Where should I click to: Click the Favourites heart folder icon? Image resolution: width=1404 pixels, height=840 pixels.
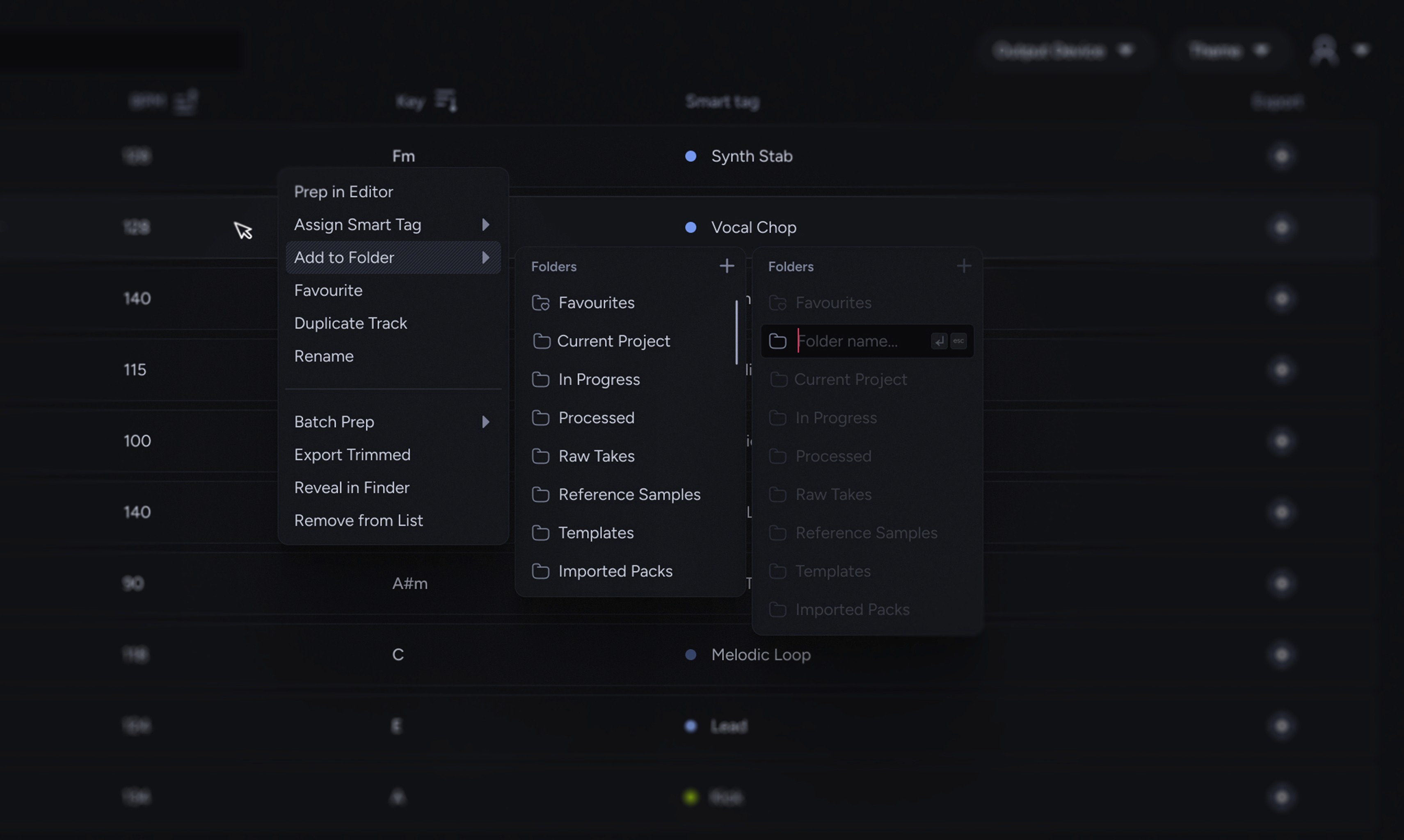click(541, 303)
